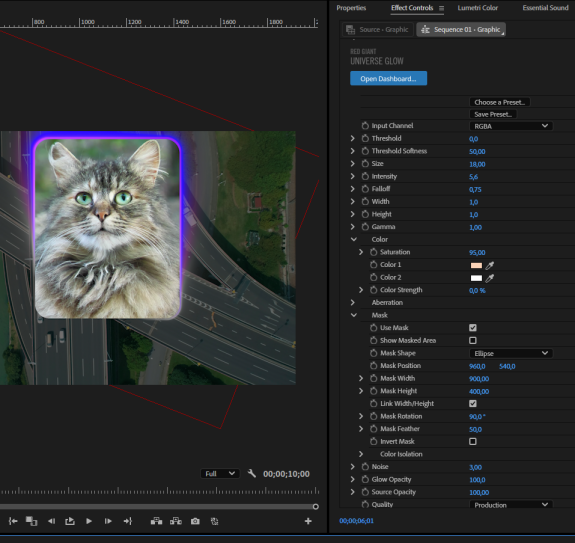Click the cat image in preview

click(x=108, y=228)
